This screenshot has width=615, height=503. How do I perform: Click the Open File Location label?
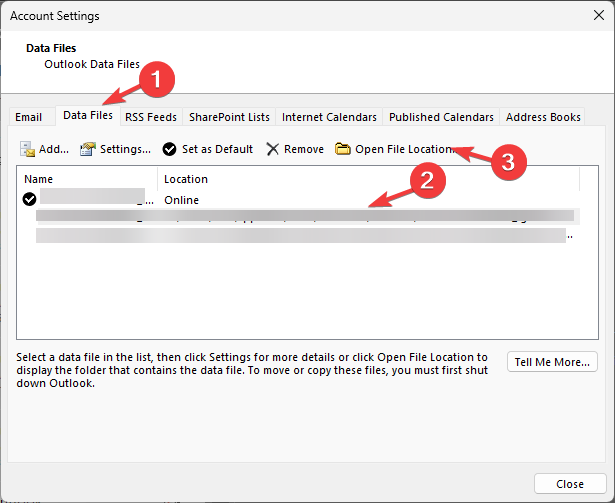pos(405,149)
